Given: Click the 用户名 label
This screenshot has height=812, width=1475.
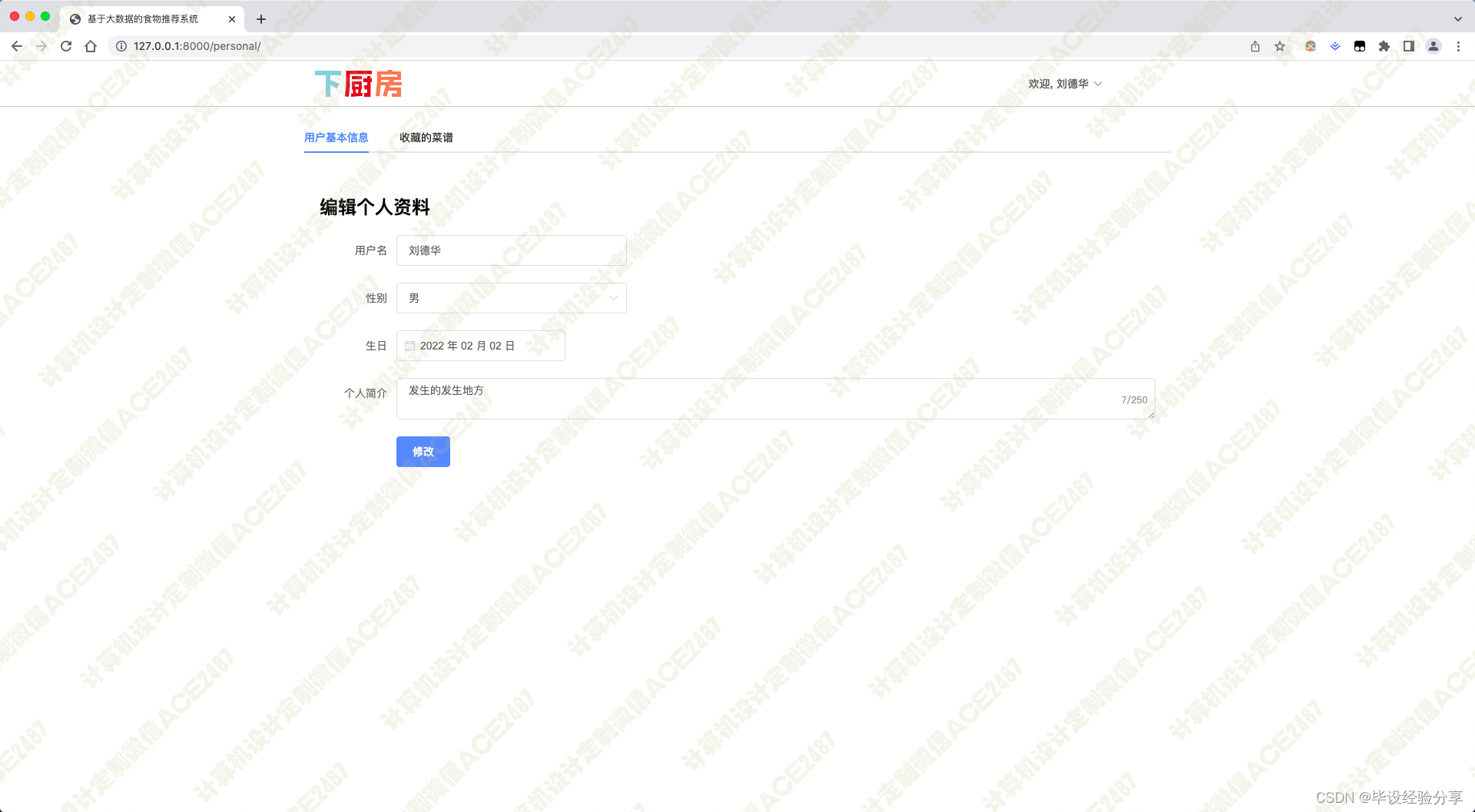Looking at the screenshot, I should point(371,250).
